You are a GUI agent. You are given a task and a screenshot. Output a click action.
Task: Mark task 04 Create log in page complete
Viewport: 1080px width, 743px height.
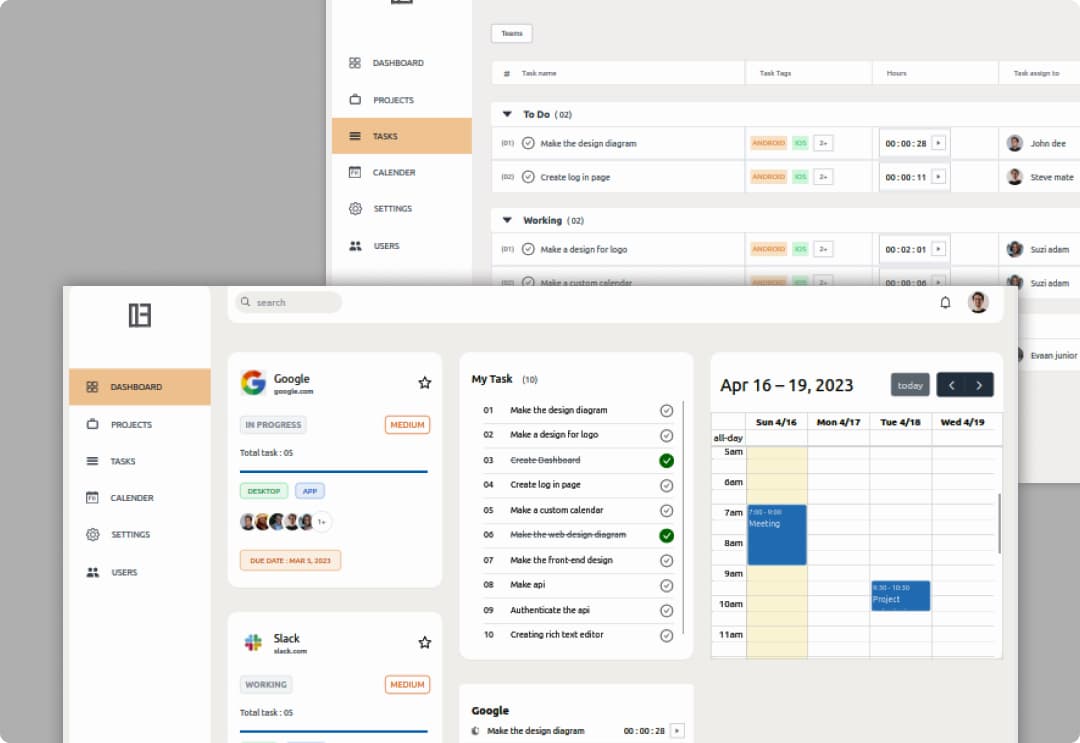pos(666,485)
